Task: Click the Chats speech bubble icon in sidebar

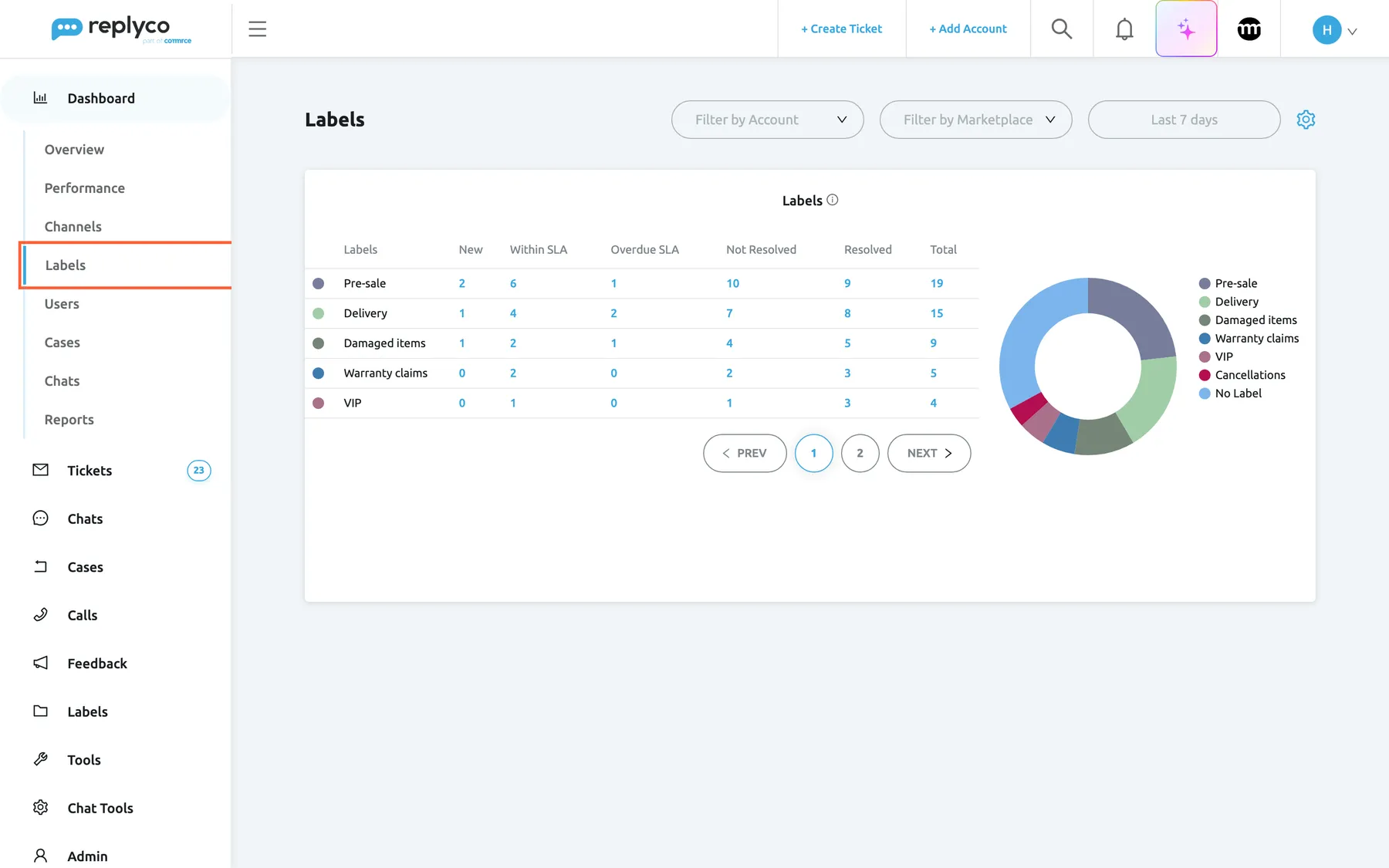Action: click(41, 518)
